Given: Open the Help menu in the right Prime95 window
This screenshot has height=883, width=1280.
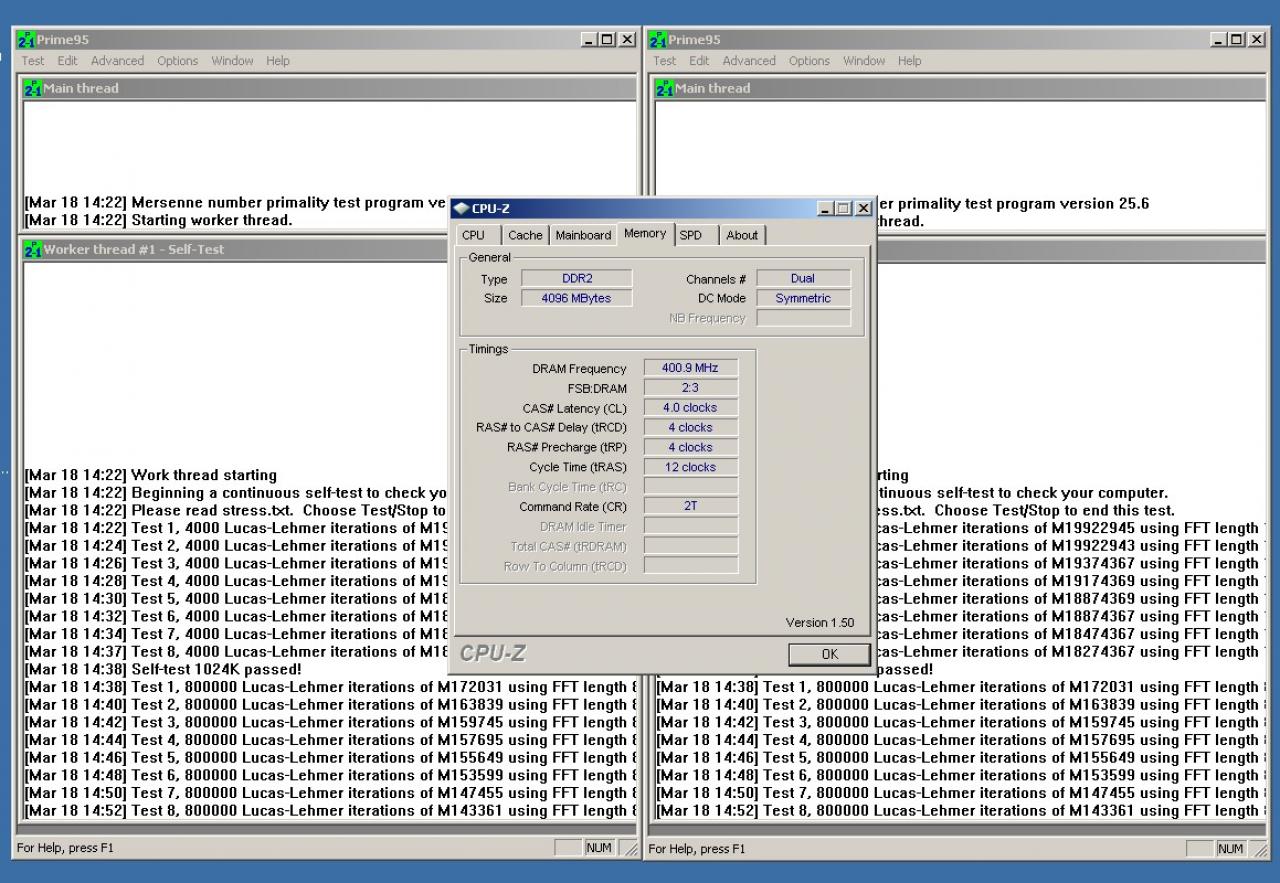Looking at the screenshot, I should tap(909, 61).
